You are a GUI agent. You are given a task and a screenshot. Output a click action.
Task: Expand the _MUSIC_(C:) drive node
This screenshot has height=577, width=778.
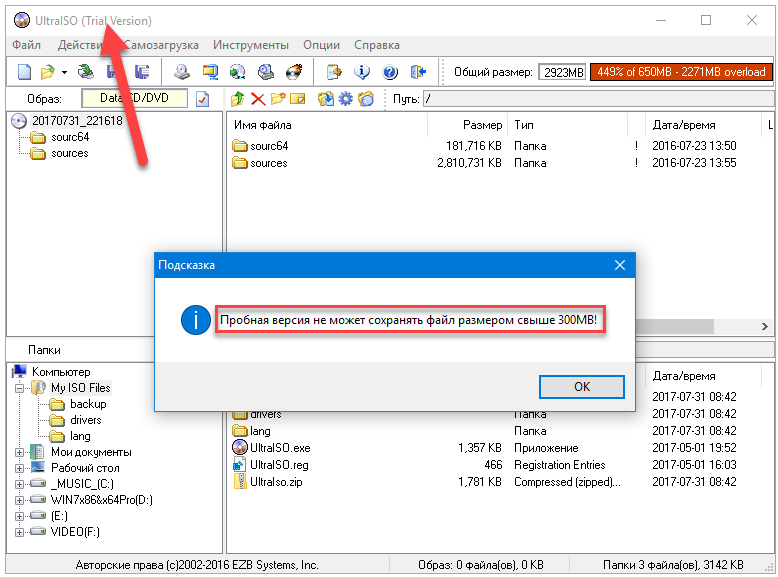point(19,484)
